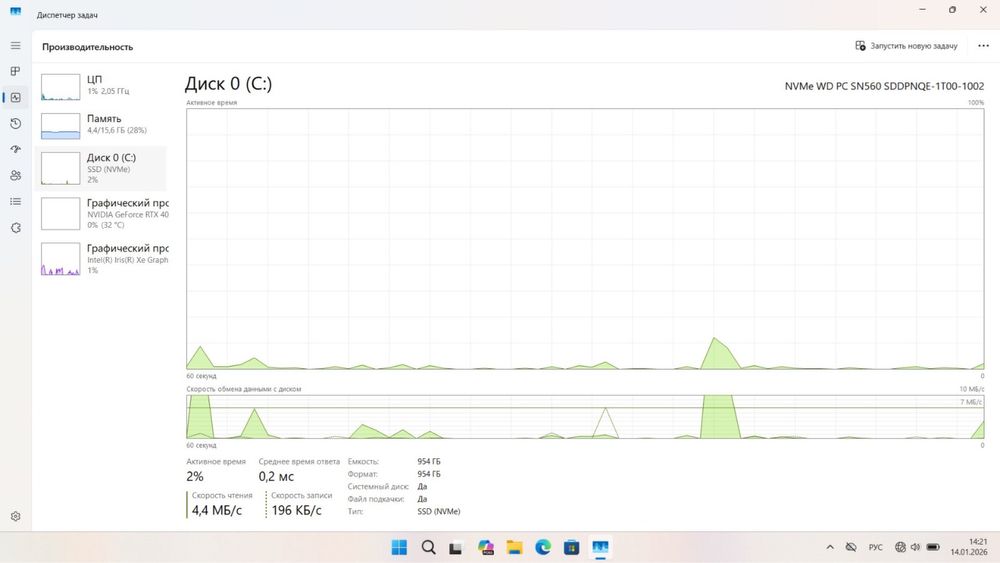
Task: Open the Users page icon
Action: 15,175
